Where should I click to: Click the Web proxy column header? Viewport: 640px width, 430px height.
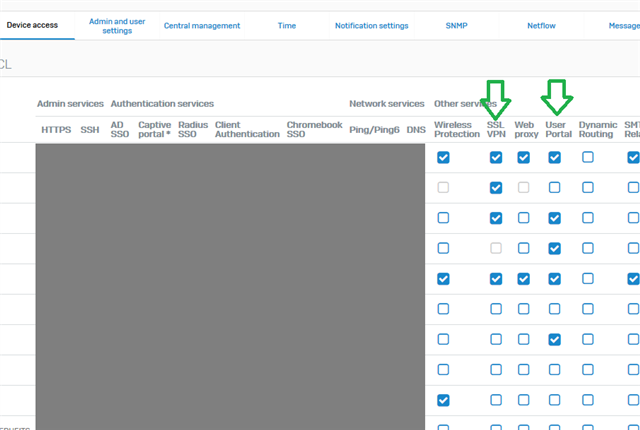pos(526,129)
